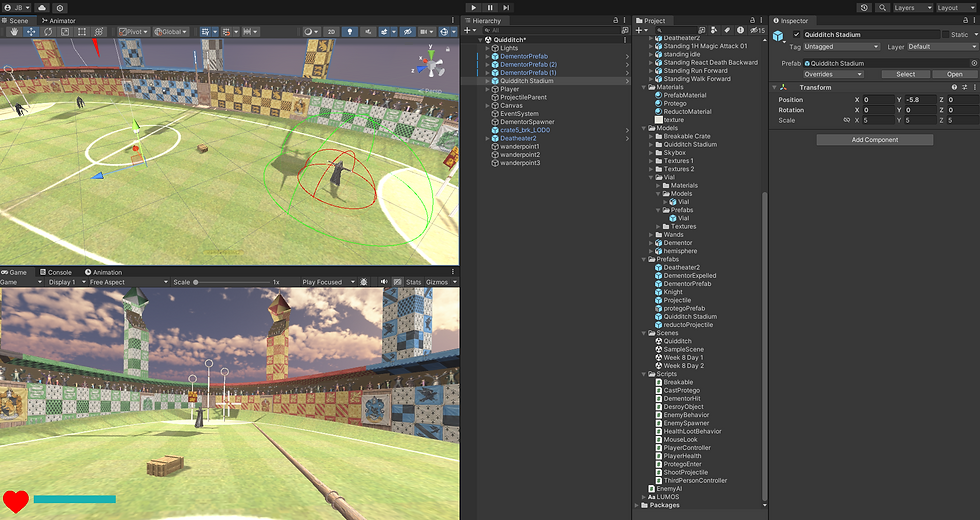Viewport: 980px width, 520px height.
Task: Click the Add Component button
Action: pyautogui.click(x=874, y=139)
